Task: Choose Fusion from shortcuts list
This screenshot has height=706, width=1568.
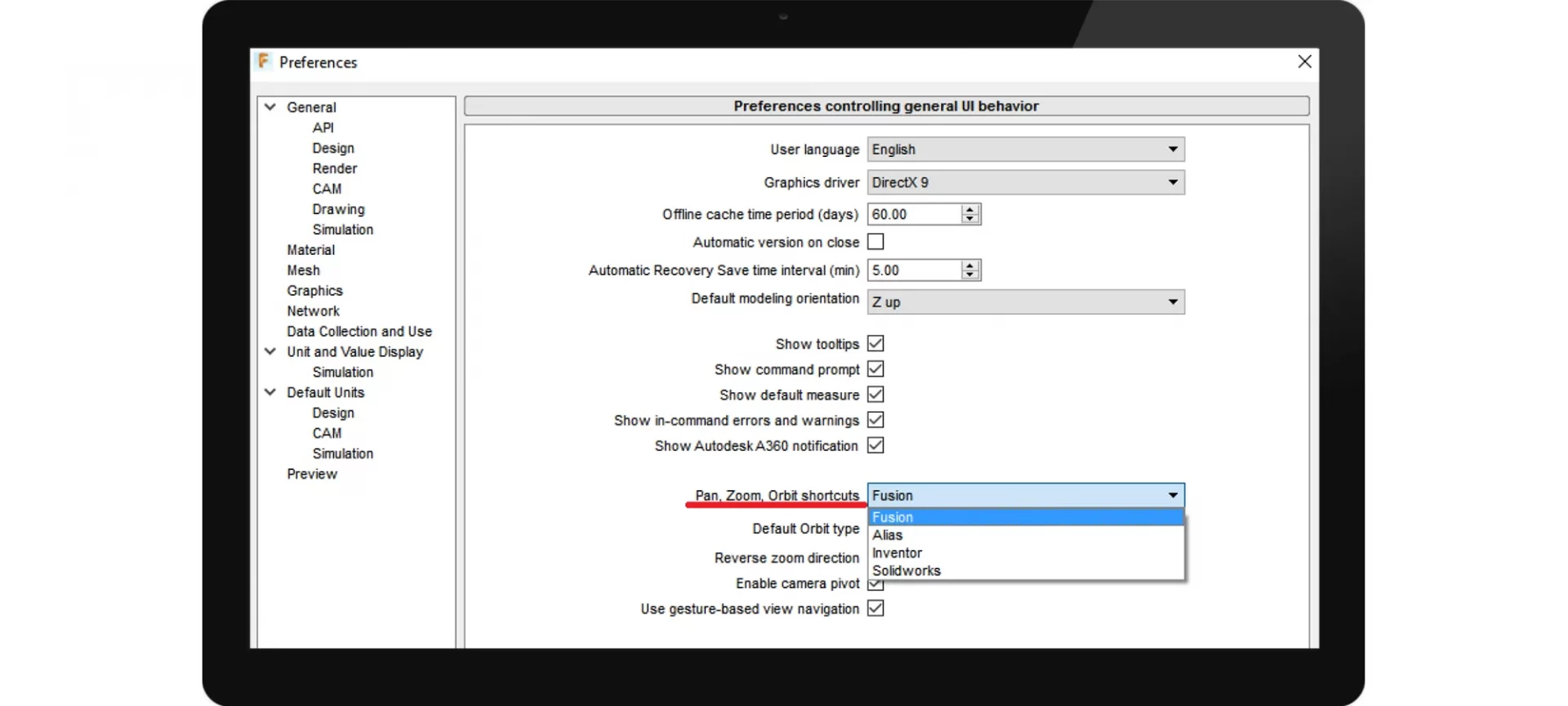Action: pyautogui.click(x=1026, y=517)
